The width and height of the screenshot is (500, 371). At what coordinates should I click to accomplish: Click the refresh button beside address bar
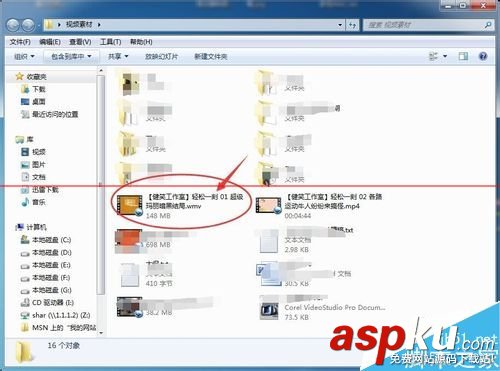coord(353,25)
